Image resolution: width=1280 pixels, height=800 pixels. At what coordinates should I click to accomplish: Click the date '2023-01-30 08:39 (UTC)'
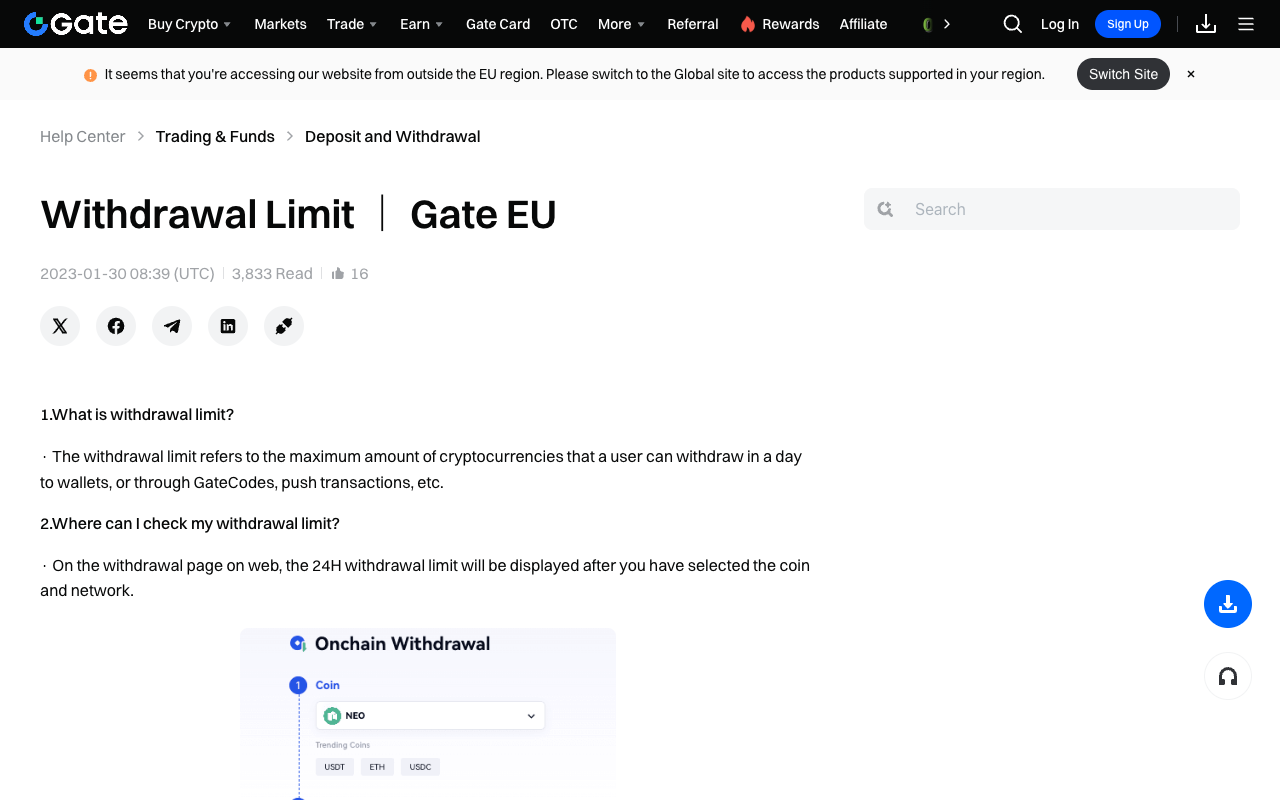[127, 273]
